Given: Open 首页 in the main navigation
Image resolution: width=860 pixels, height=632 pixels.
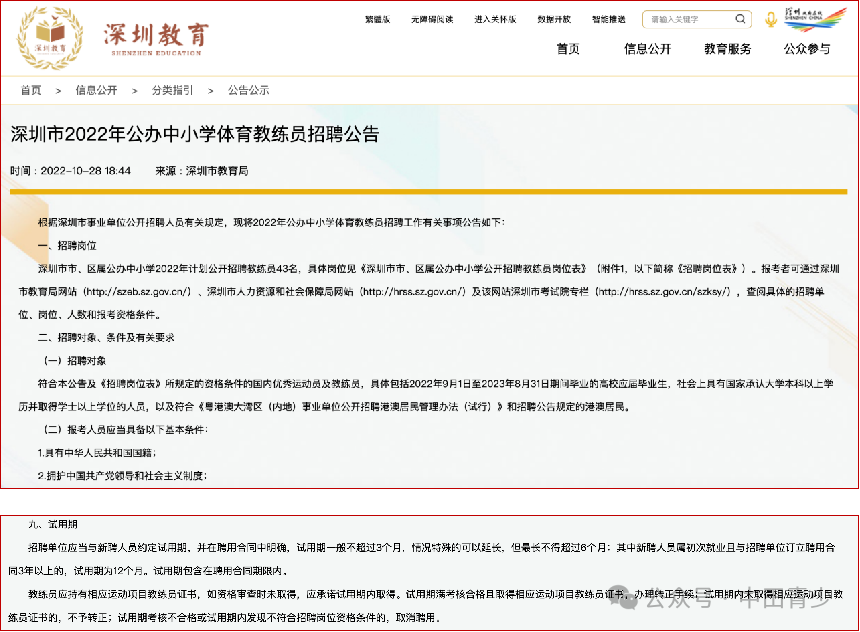Looking at the screenshot, I should pos(568,49).
